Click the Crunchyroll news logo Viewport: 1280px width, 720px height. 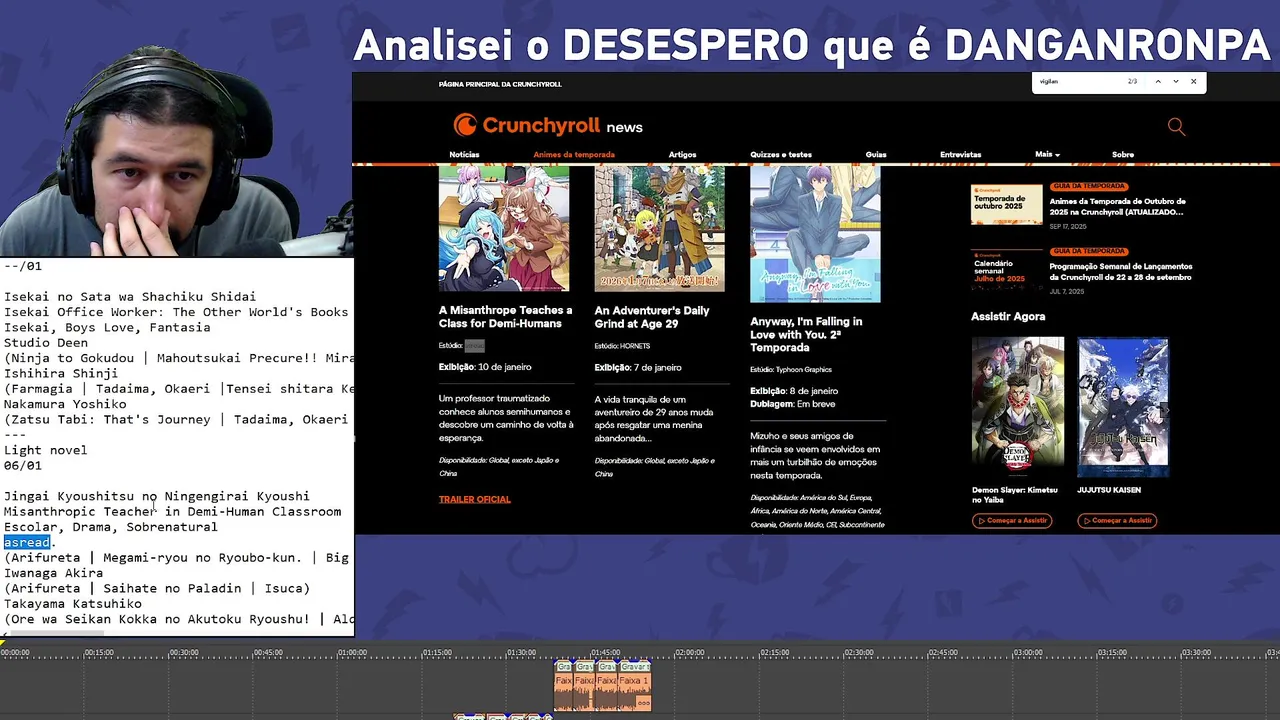coord(548,125)
